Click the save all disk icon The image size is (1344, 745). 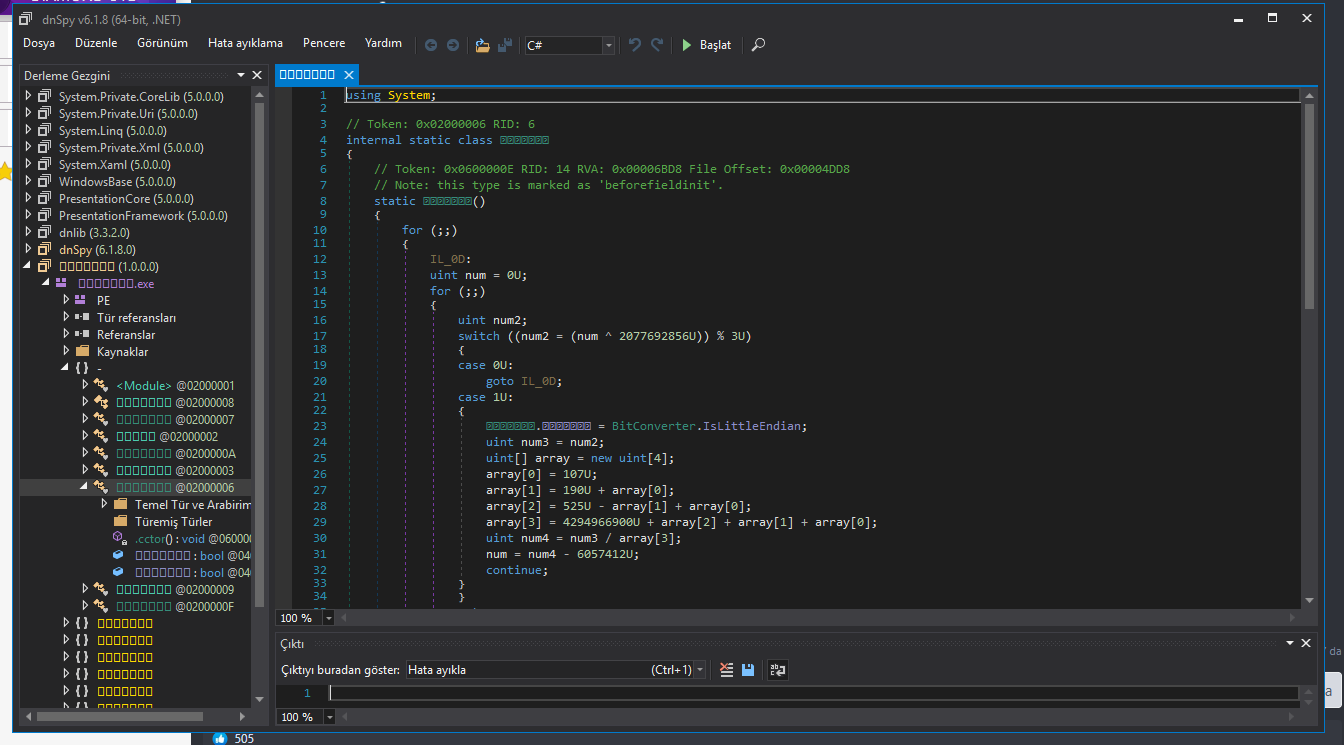(x=505, y=45)
